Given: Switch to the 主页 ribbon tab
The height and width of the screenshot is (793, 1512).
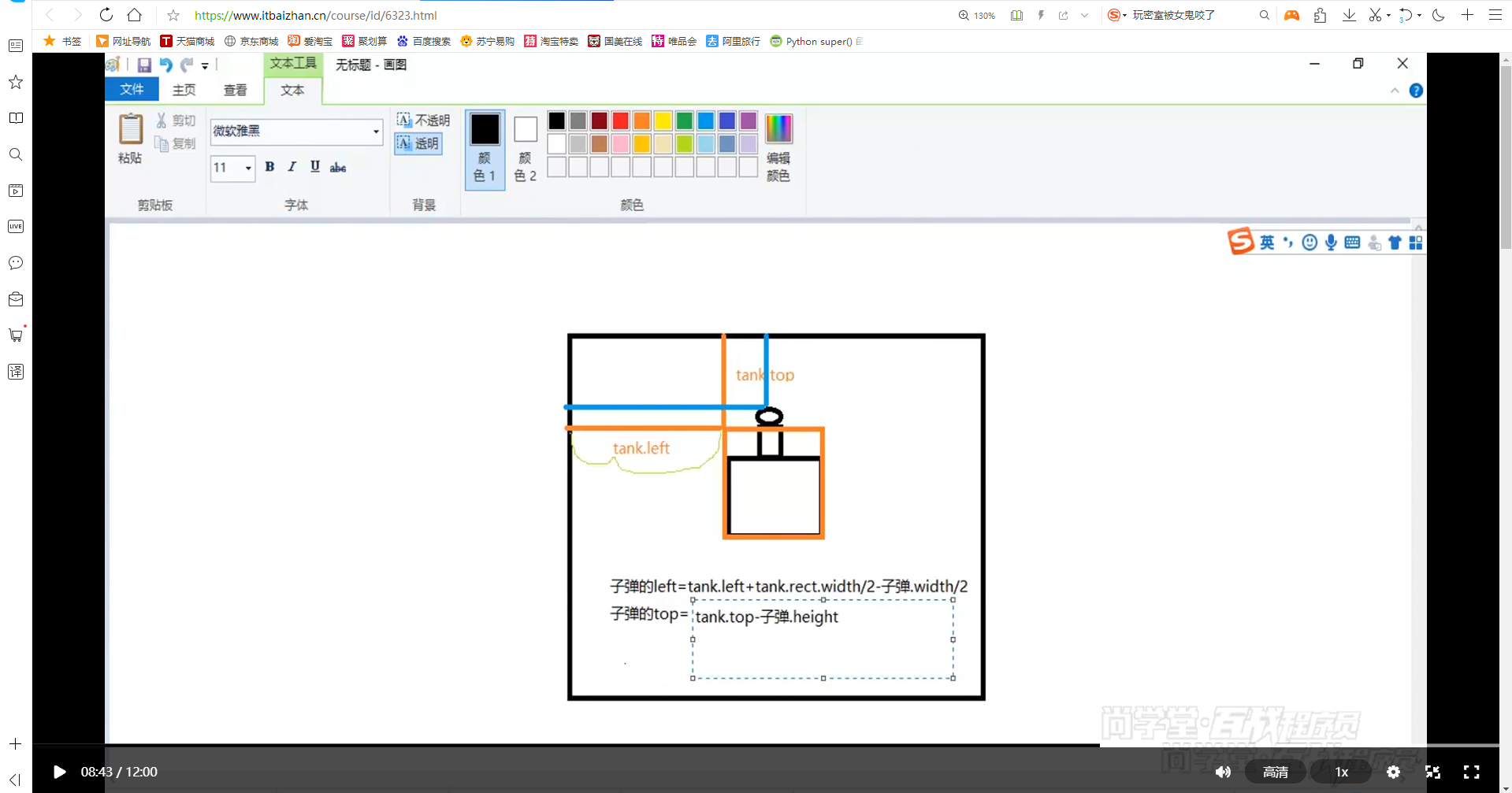Looking at the screenshot, I should pos(184,90).
